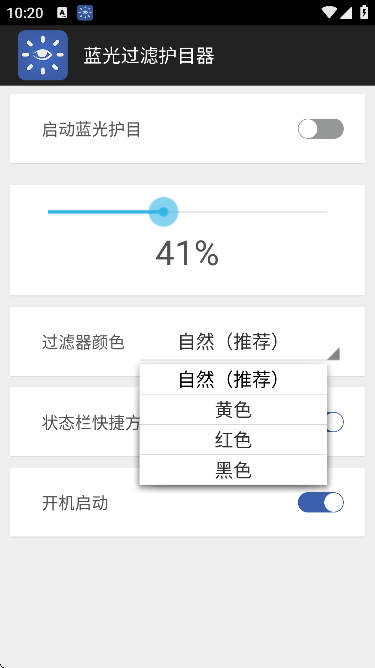Select 红色 filter color option
Image resolution: width=375 pixels, height=668 pixels.
click(233, 440)
